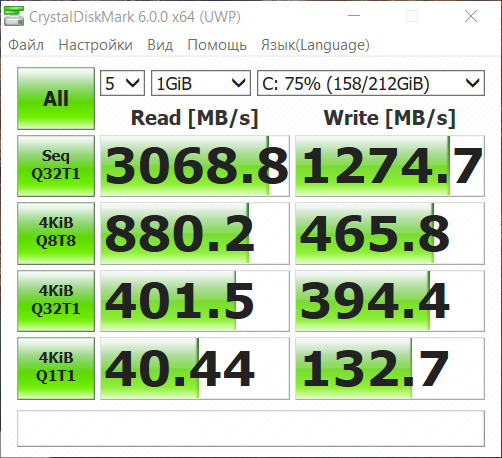Open the Файл menu
Screen dimensions: 502x458
click(x=26, y=45)
